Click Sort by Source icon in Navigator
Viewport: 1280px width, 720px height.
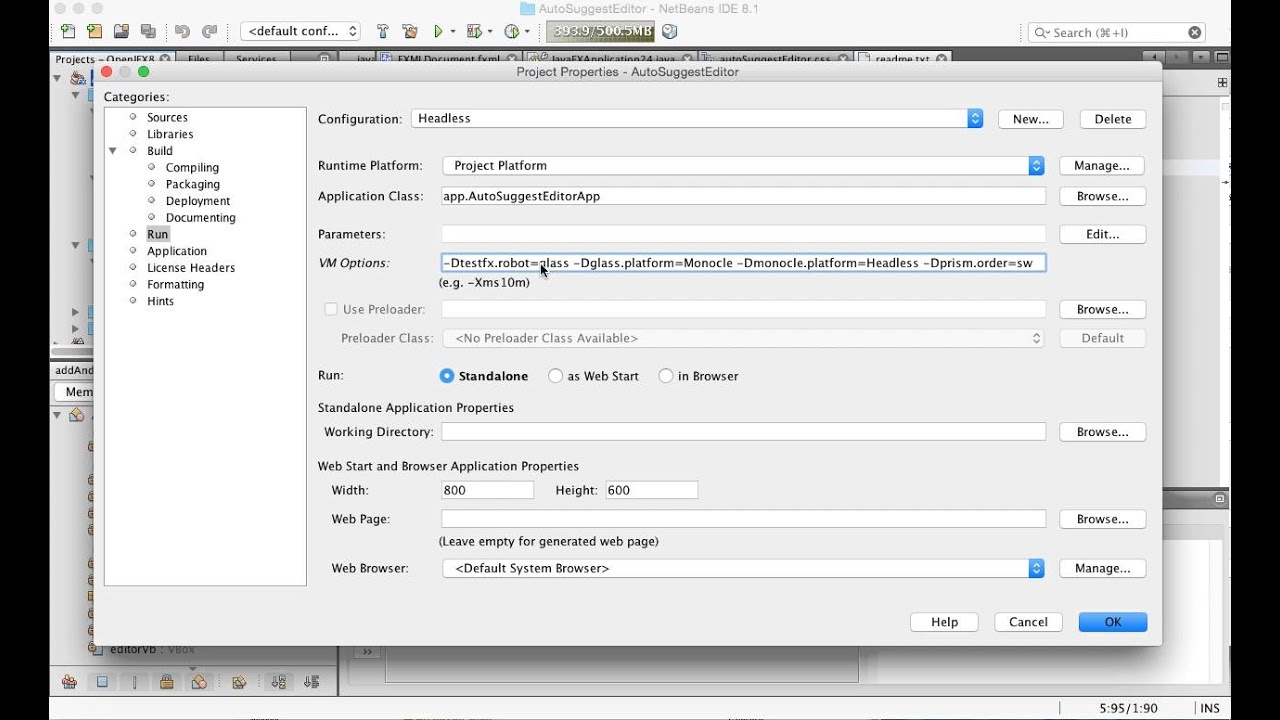click(x=311, y=682)
